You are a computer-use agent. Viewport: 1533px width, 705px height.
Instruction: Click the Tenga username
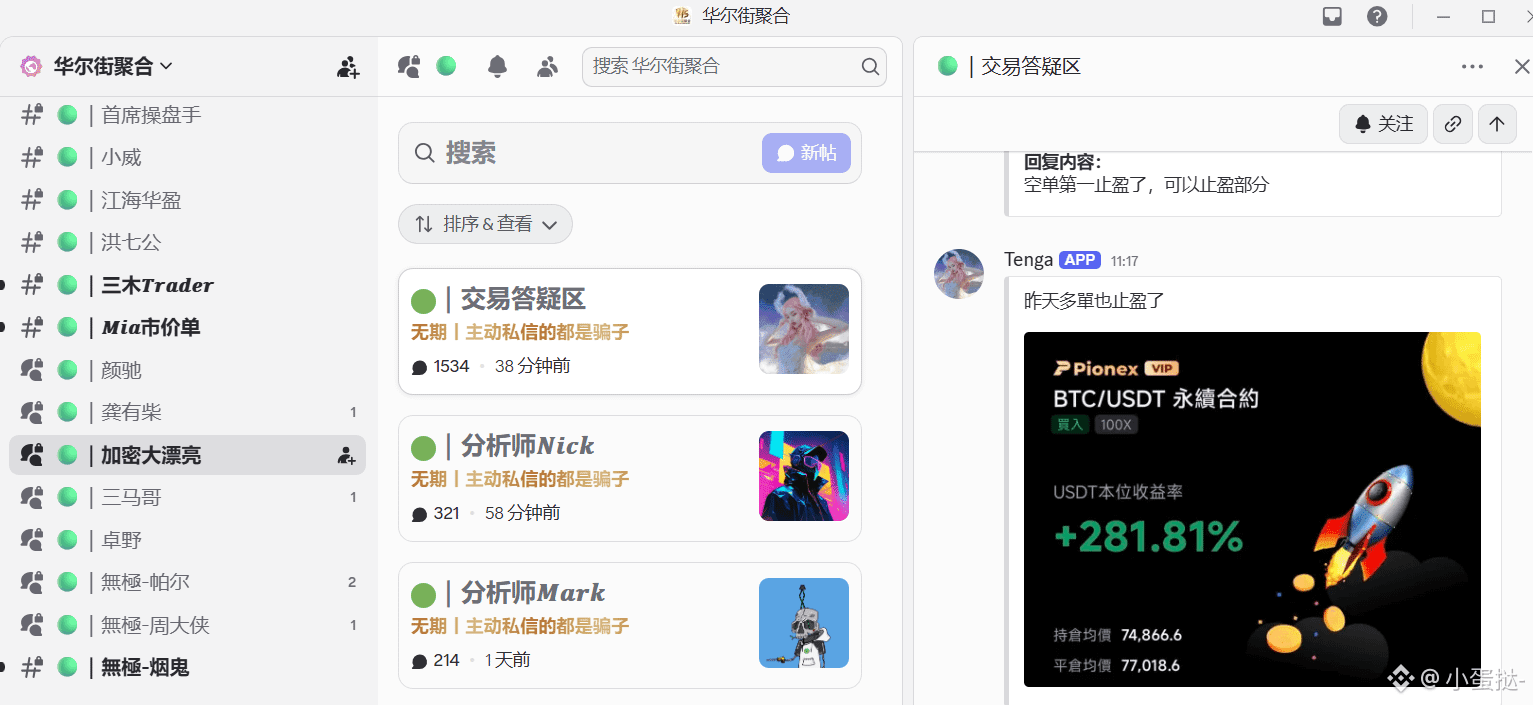(1028, 260)
